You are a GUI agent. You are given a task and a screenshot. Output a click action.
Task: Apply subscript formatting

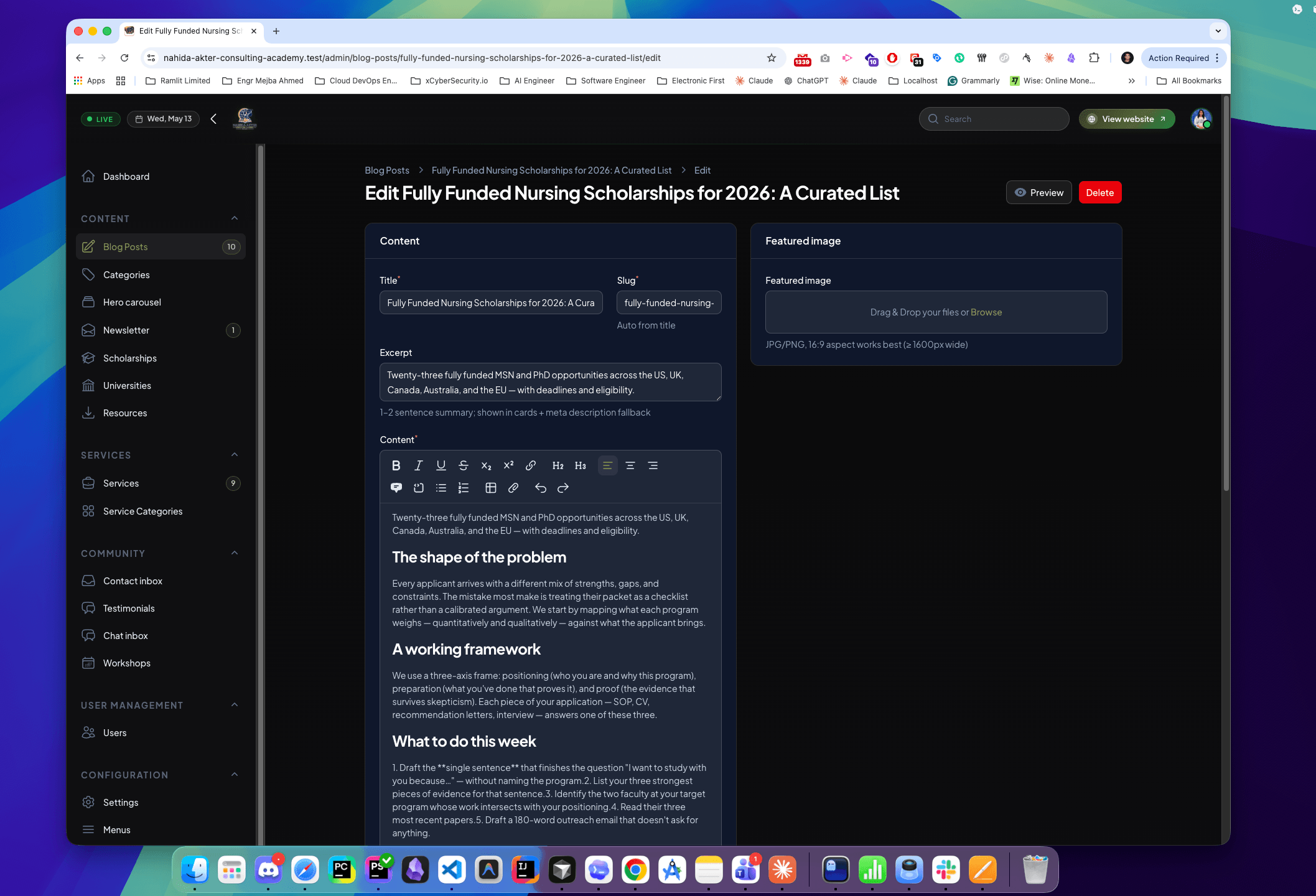(x=486, y=465)
